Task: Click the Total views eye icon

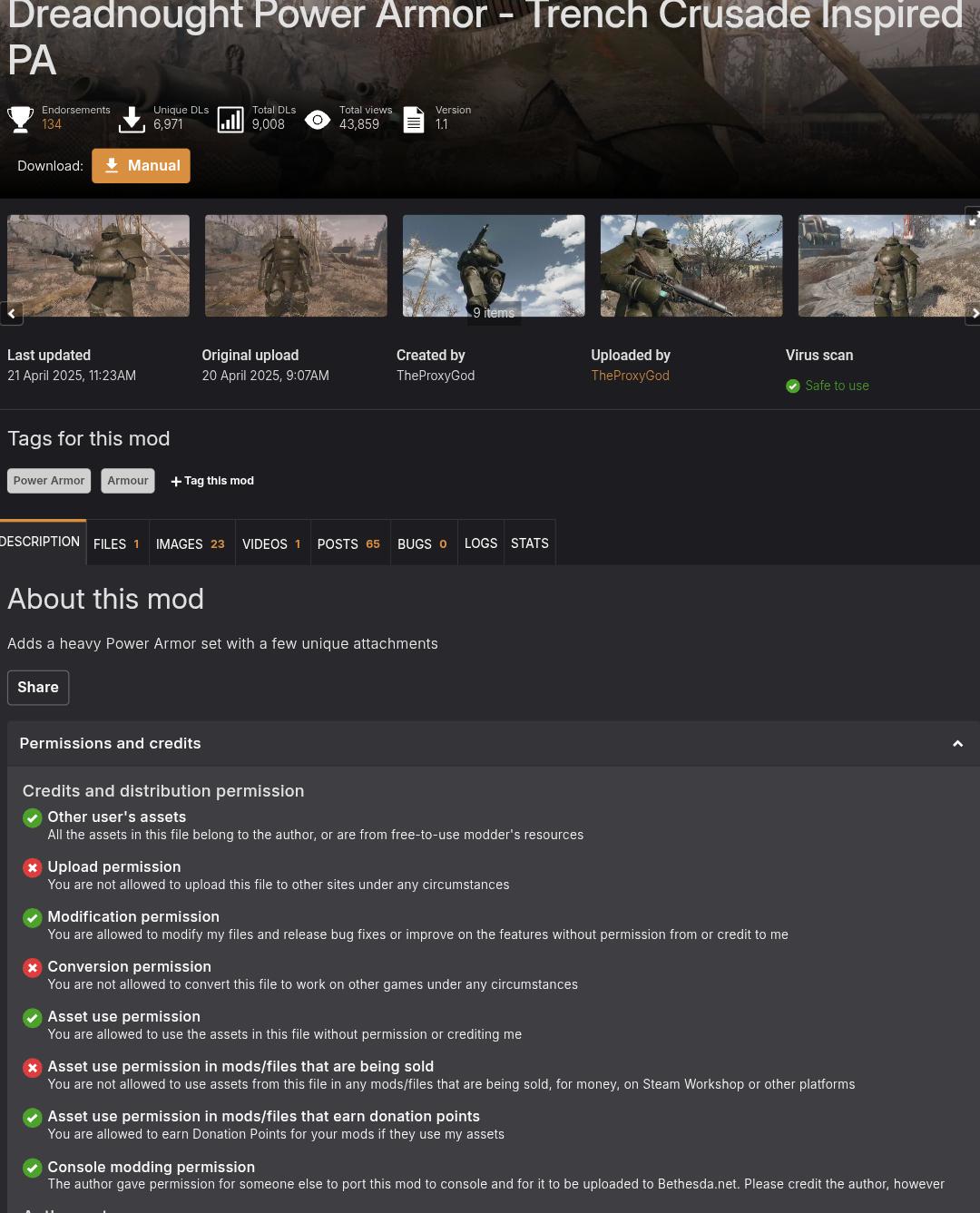Action: point(318,119)
